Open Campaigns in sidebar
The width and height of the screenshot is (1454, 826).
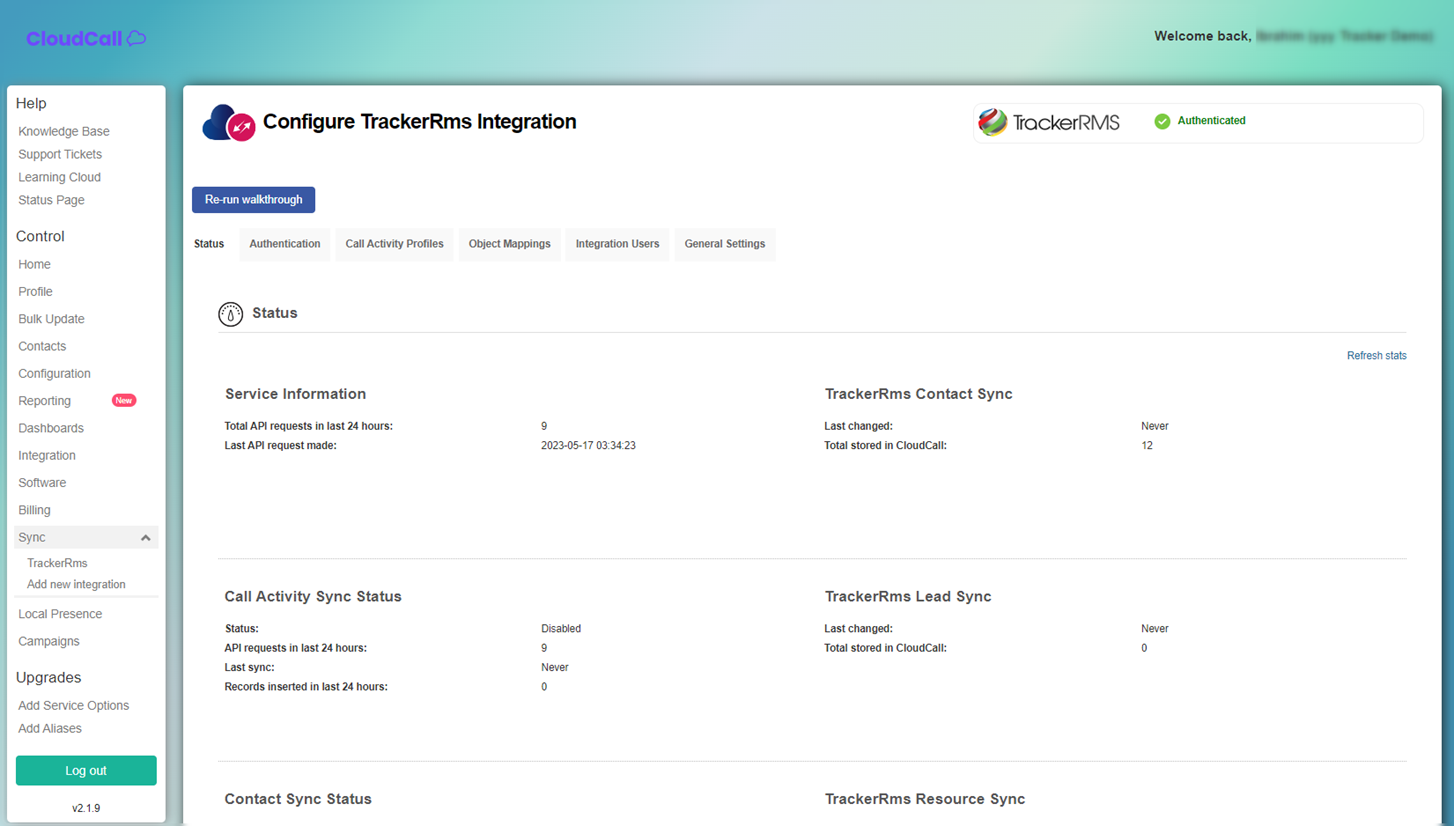49,641
